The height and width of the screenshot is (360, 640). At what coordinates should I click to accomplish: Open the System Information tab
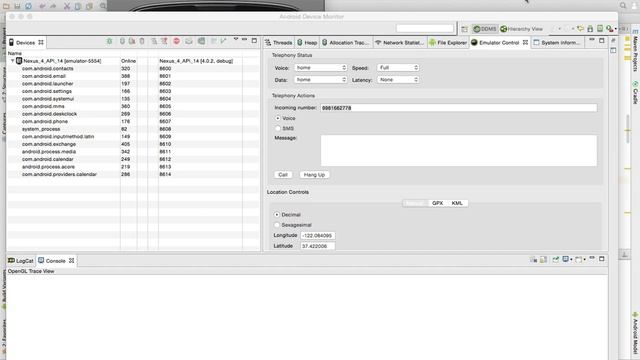557,42
